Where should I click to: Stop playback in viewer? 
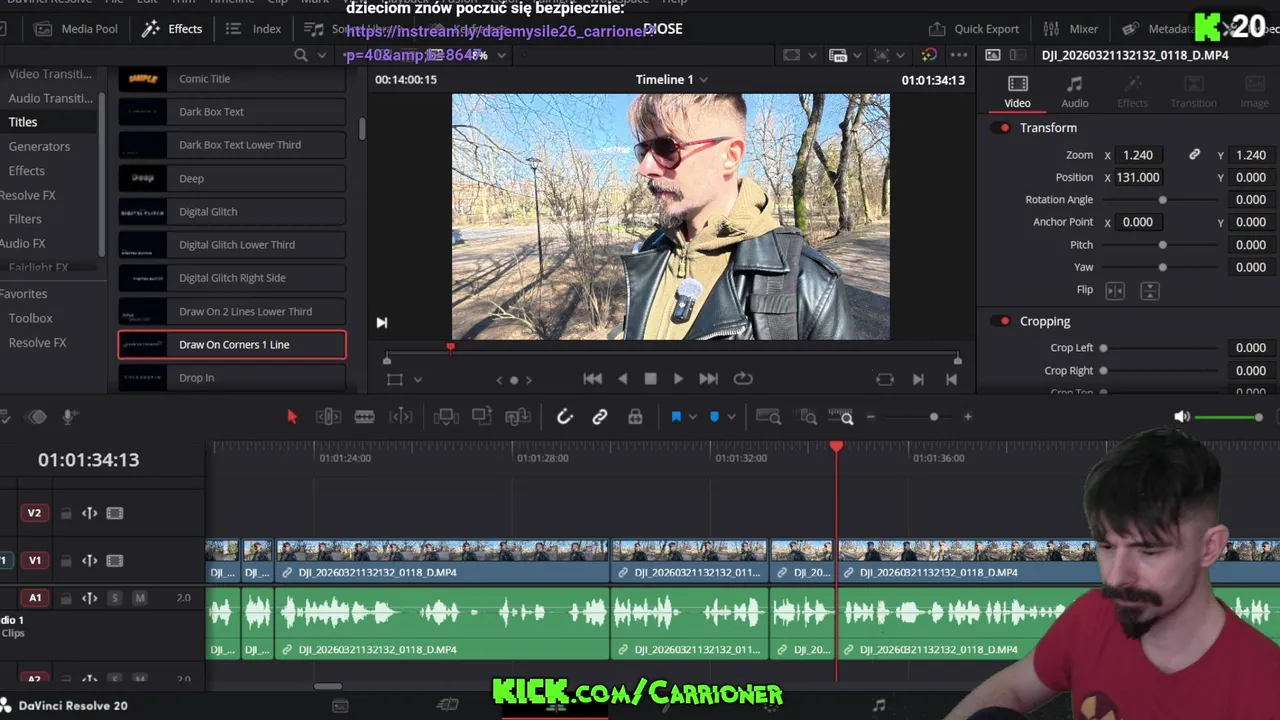tap(650, 379)
